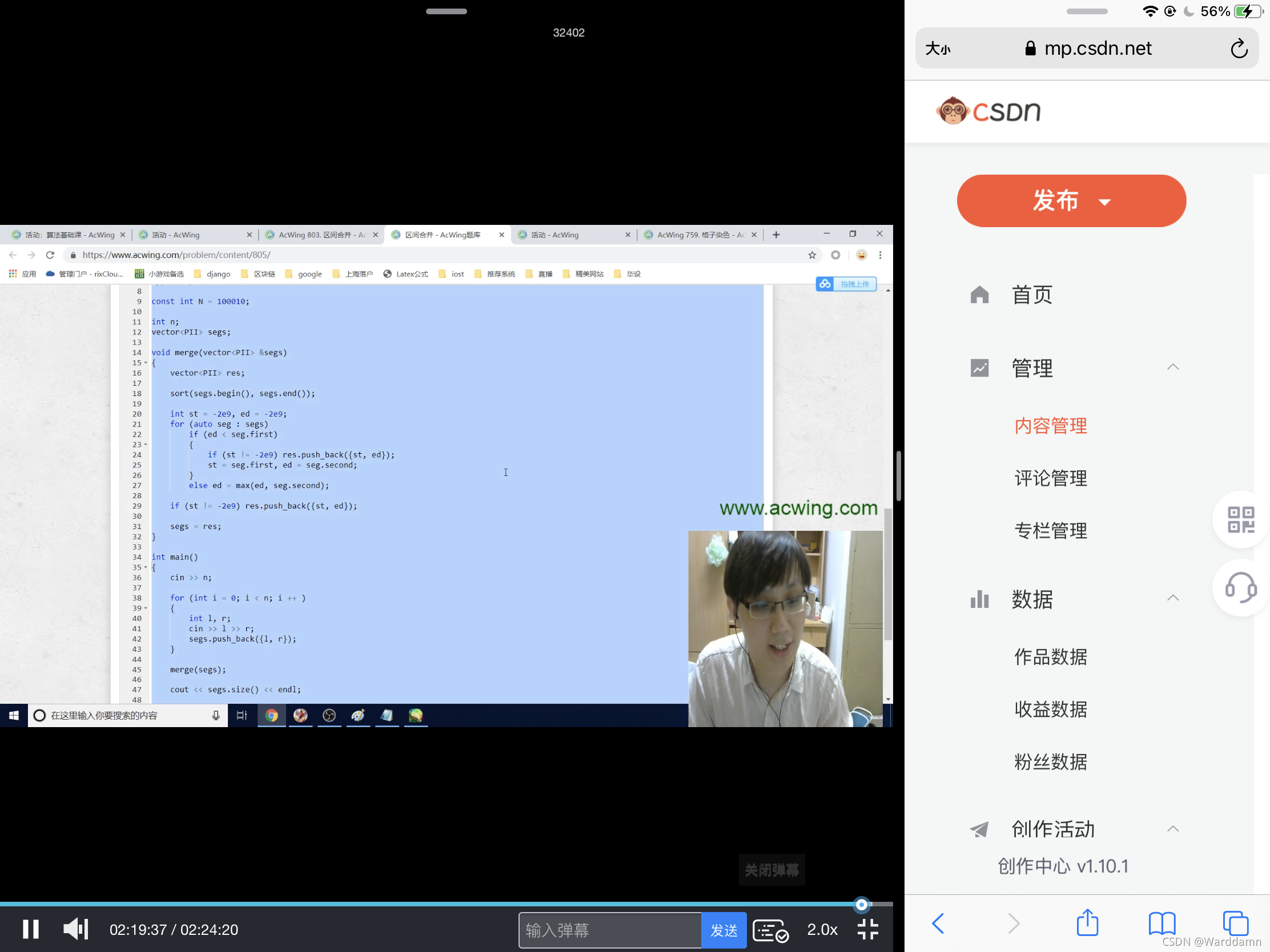1270x952 pixels.
Task: Open 评论管理 page
Action: pos(1050,478)
